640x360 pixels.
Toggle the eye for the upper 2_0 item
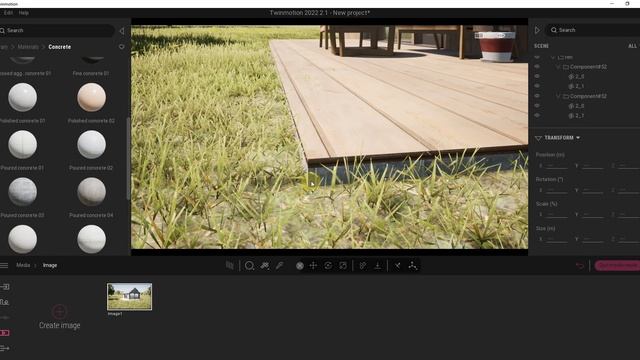click(537, 76)
